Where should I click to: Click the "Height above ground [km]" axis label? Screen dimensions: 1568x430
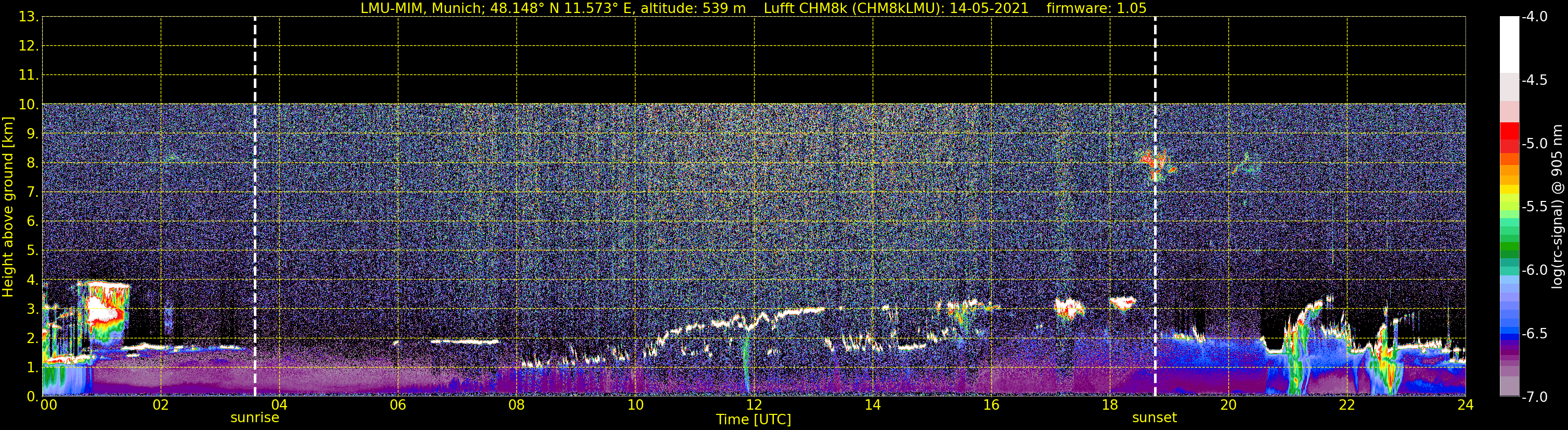[x=8, y=207]
